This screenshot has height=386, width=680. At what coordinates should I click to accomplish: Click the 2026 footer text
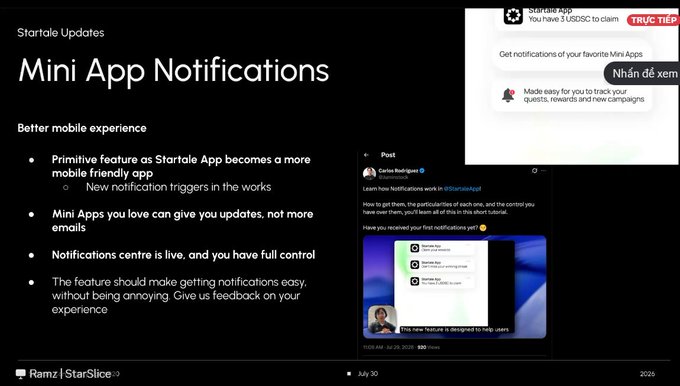pos(647,373)
